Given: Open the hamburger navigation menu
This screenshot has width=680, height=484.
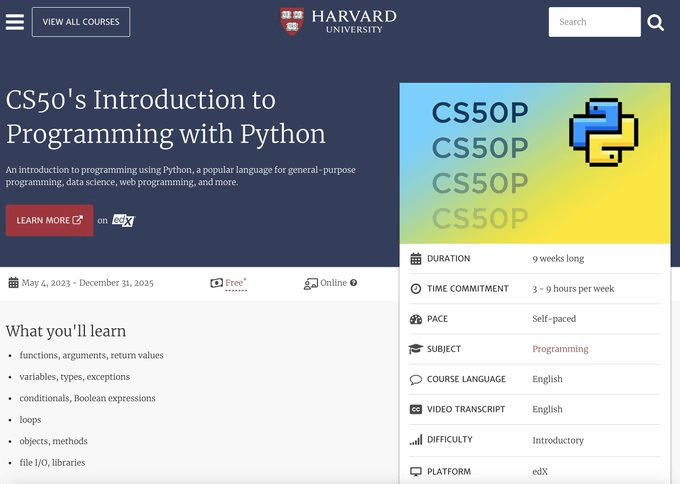Looking at the screenshot, I should pyautogui.click(x=15, y=22).
